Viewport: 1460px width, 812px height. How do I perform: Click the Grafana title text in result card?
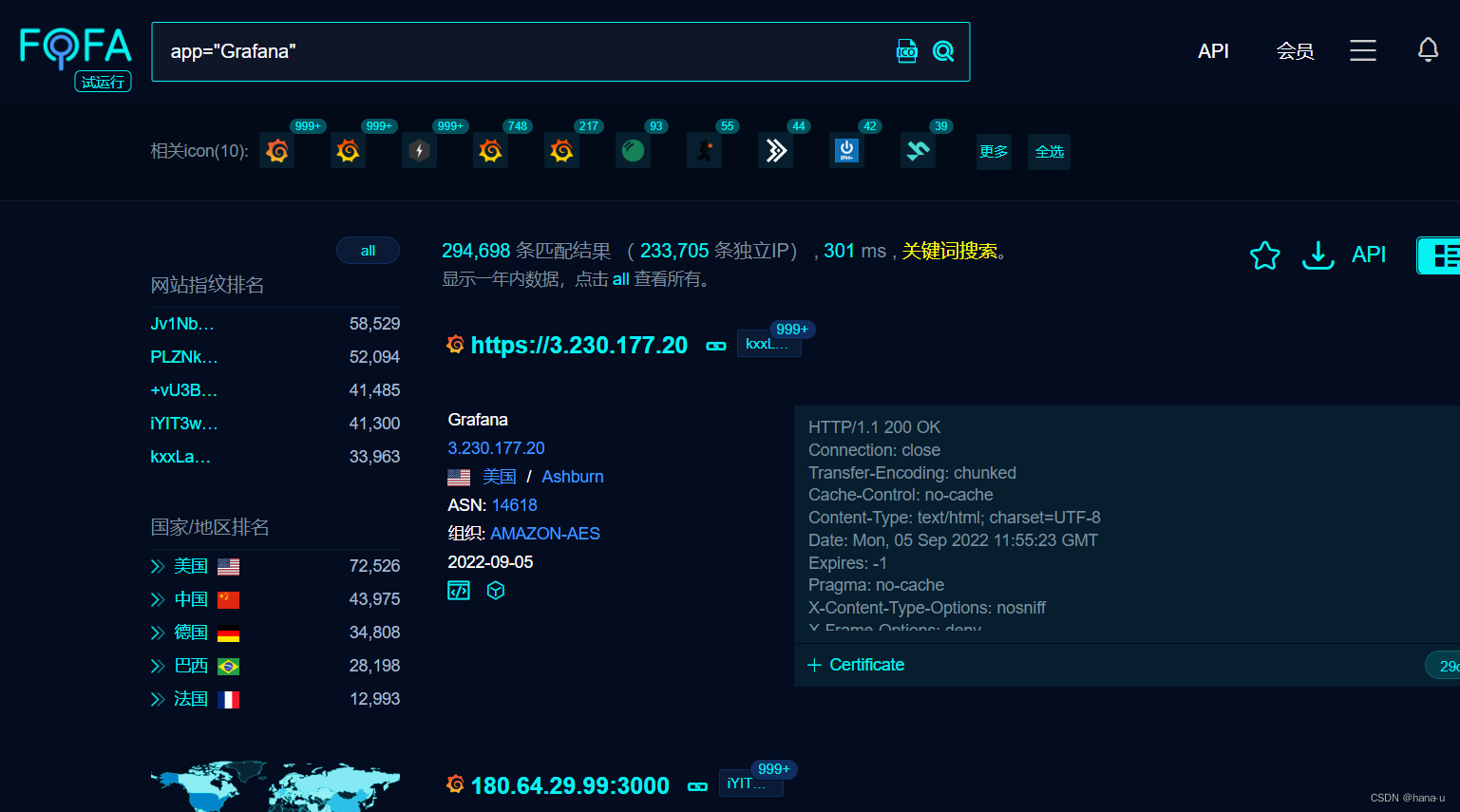478,420
